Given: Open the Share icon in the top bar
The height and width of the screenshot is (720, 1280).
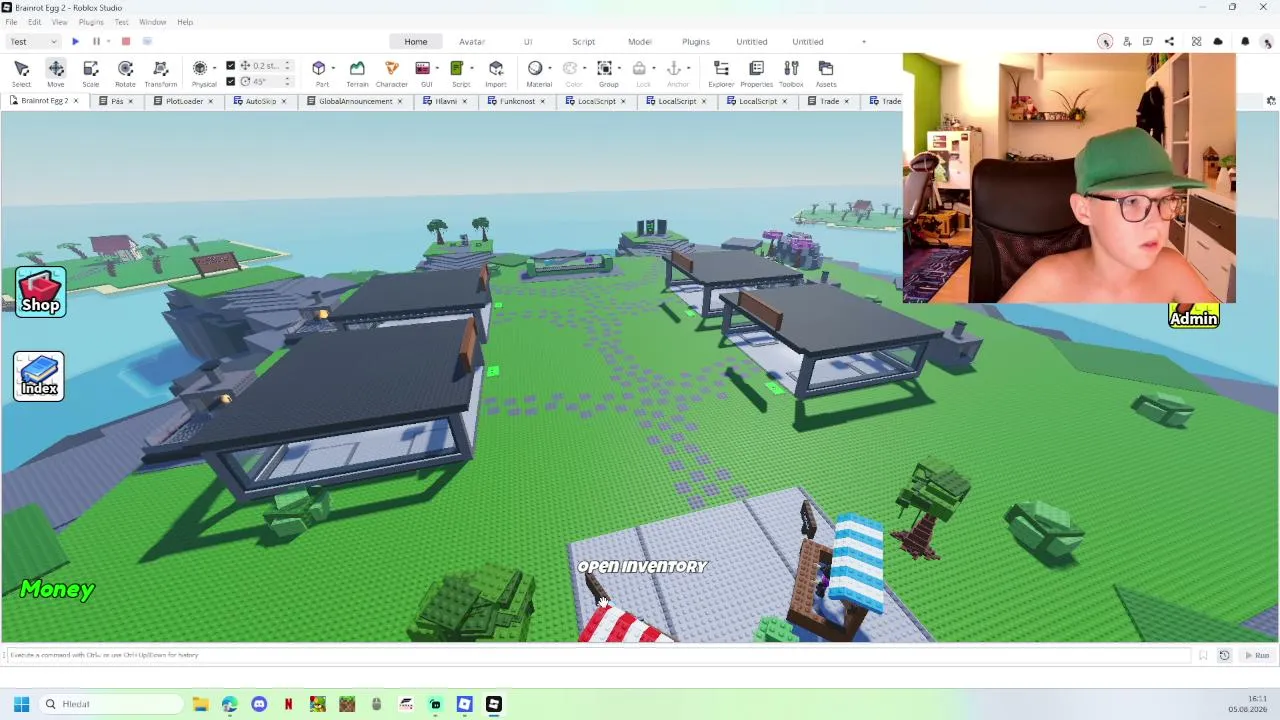Looking at the screenshot, I should tap(1169, 41).
